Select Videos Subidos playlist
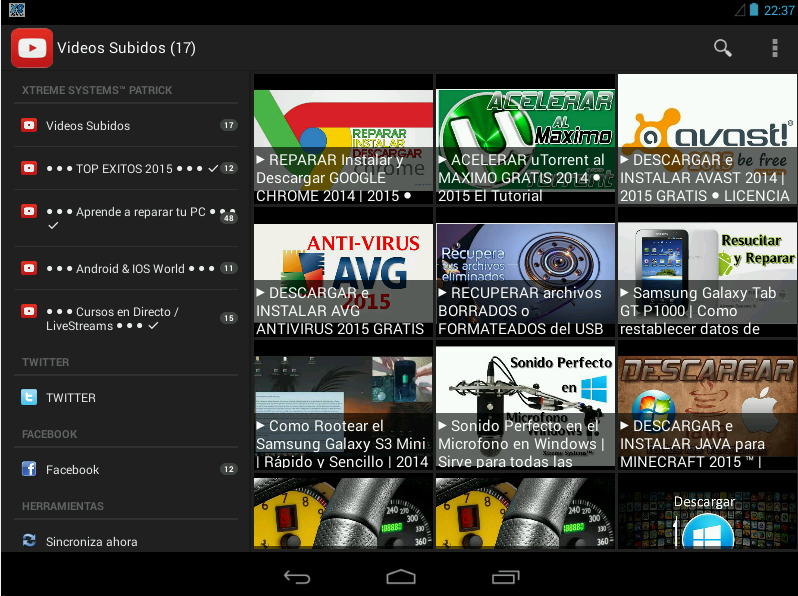 coord(126,125)
